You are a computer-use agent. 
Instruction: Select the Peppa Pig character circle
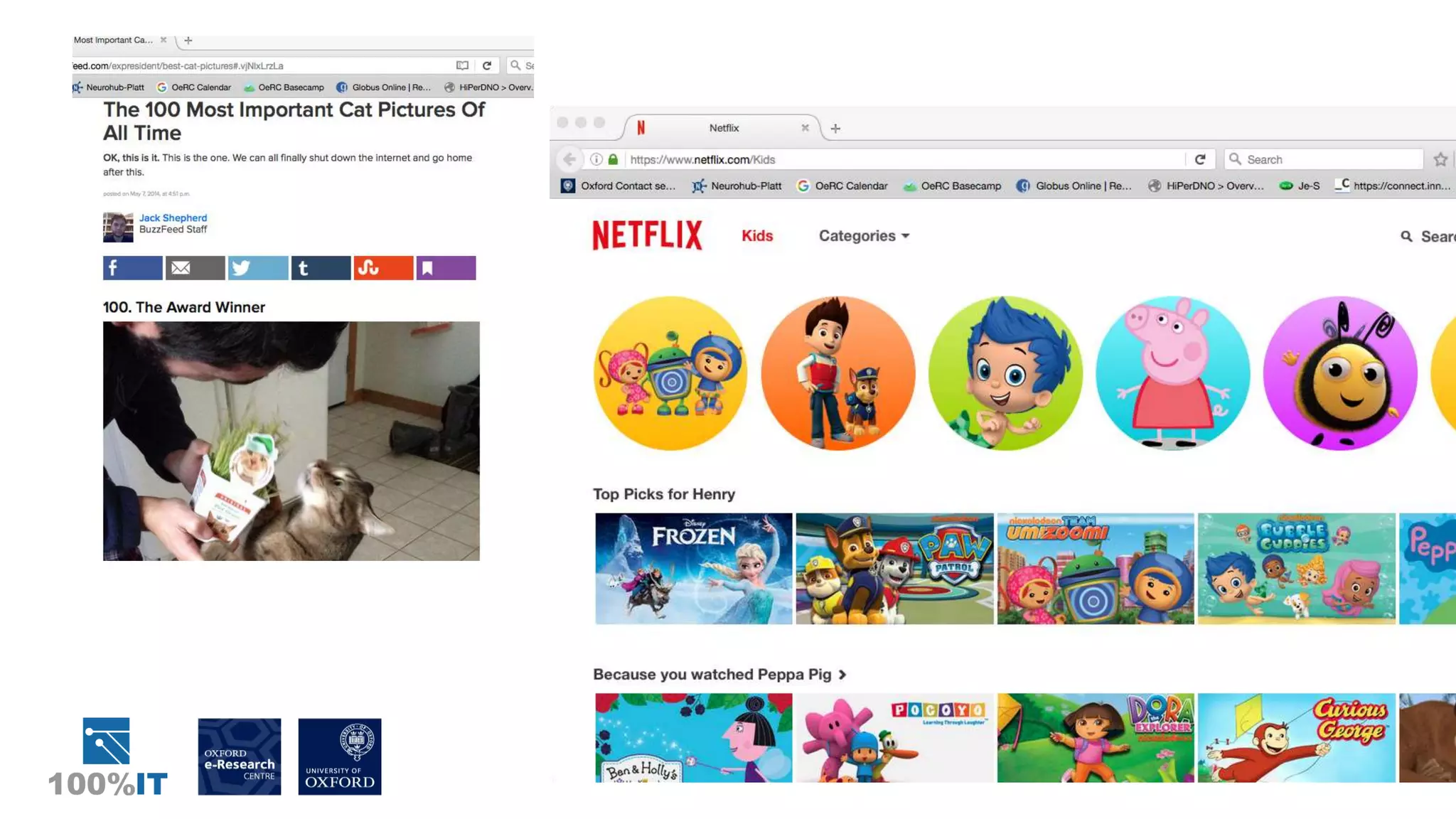coord(1172,373)
